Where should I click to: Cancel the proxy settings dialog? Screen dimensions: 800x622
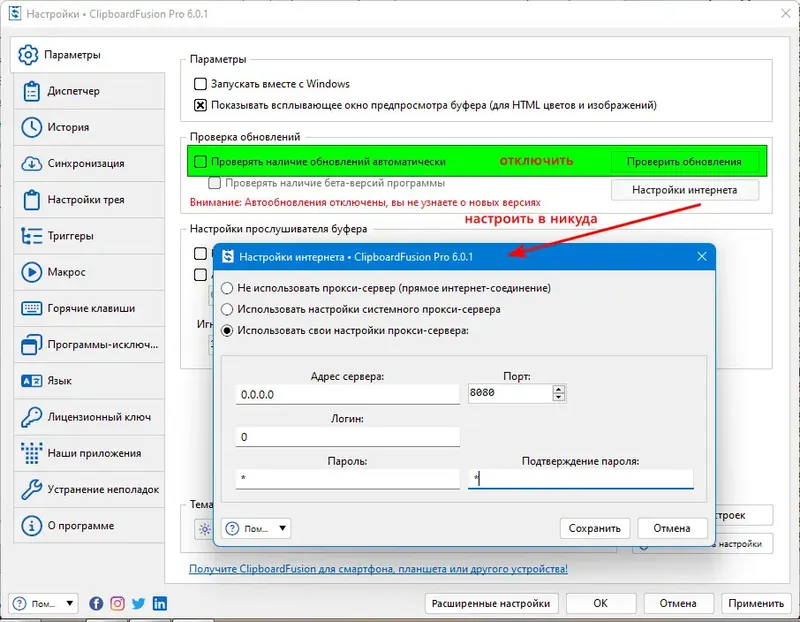pos(672,529)
